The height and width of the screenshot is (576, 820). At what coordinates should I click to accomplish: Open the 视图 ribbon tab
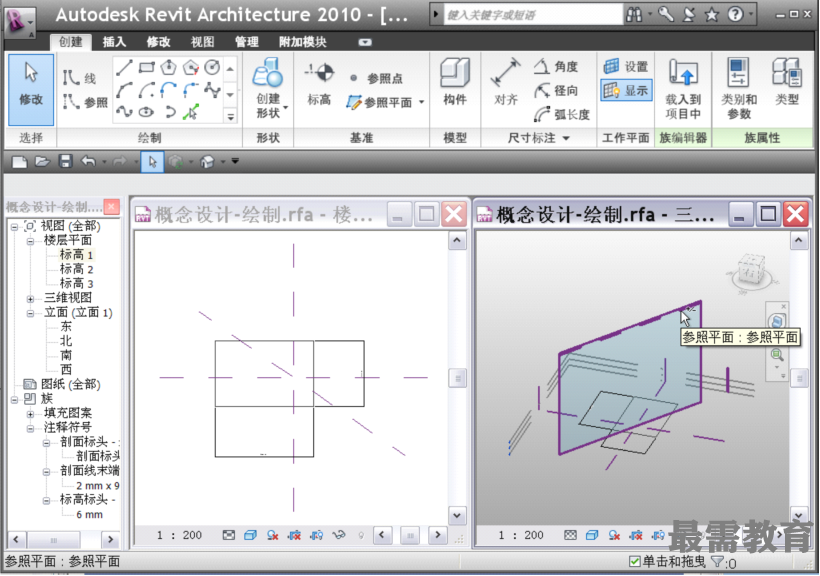pyautogui.click(x=202, y=42)
